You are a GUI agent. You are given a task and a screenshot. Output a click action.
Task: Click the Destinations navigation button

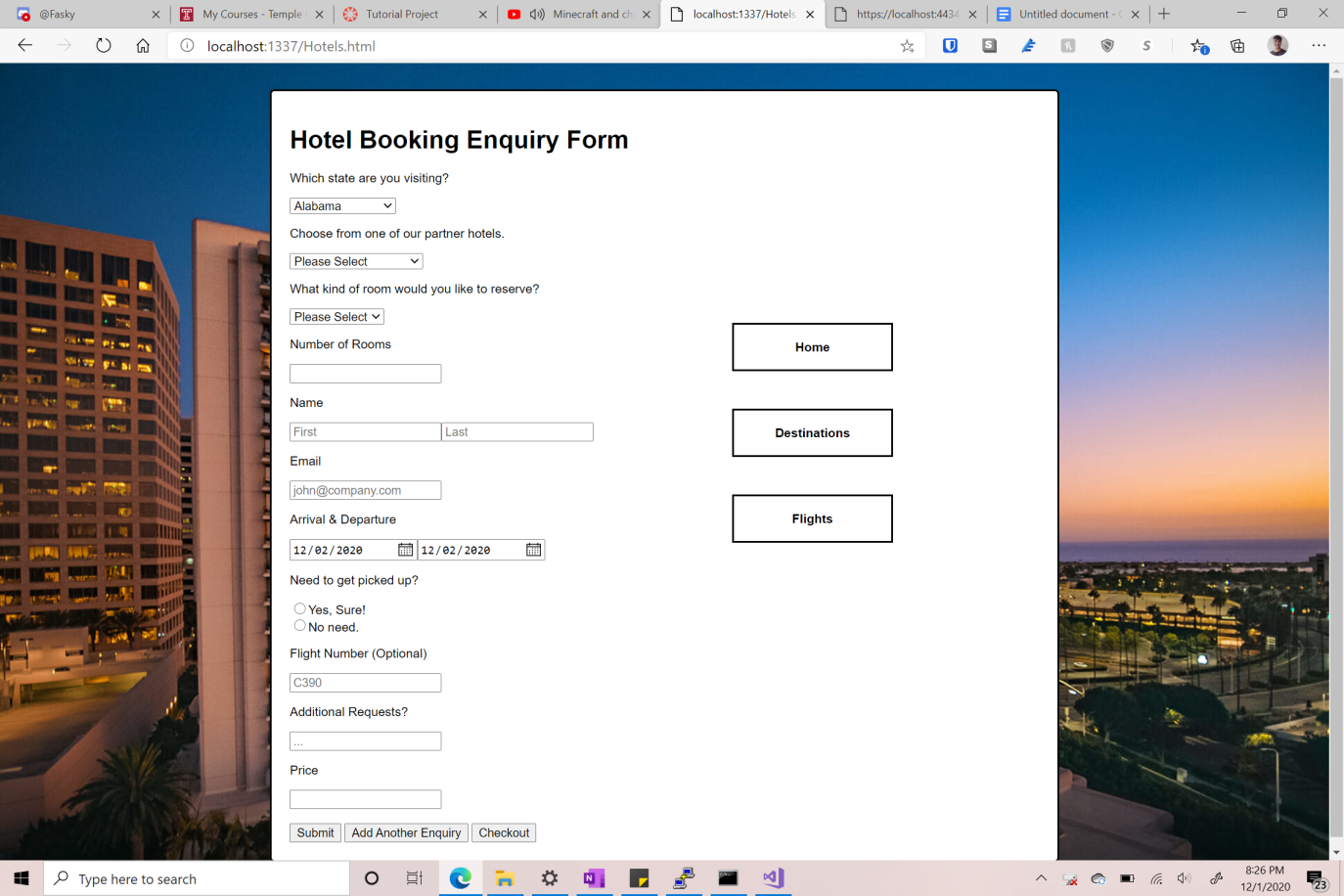coord(812,433)
